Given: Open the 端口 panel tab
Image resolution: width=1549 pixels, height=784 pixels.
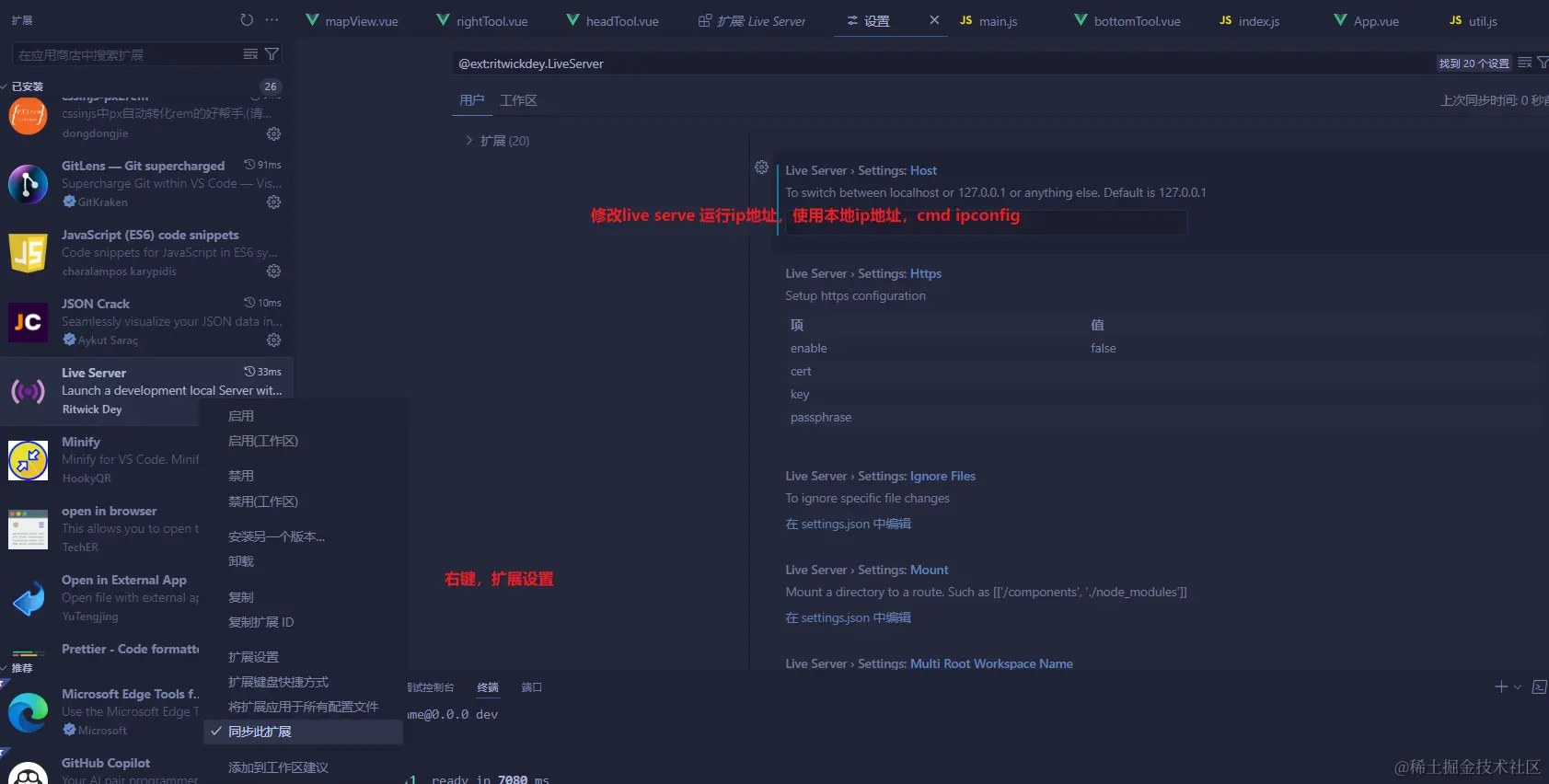Looking at the screenshot, I should pyautogui.click(x=532, y=687).
